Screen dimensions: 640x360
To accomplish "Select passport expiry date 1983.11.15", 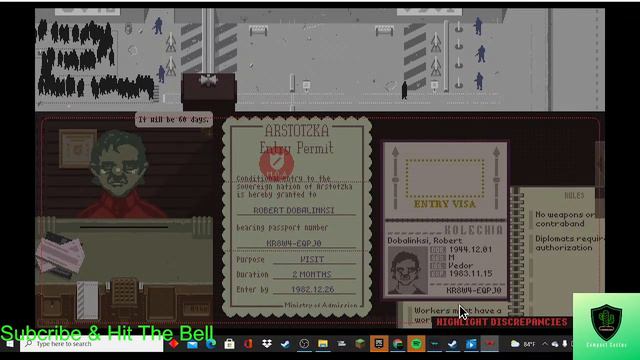I will (470, 273).
